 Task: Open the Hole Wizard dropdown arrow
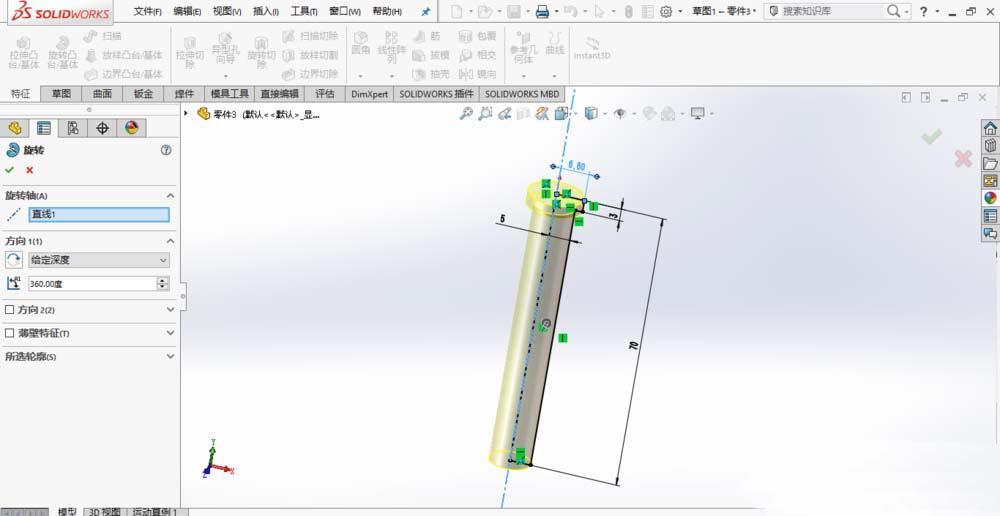click(x=225, y=76)
